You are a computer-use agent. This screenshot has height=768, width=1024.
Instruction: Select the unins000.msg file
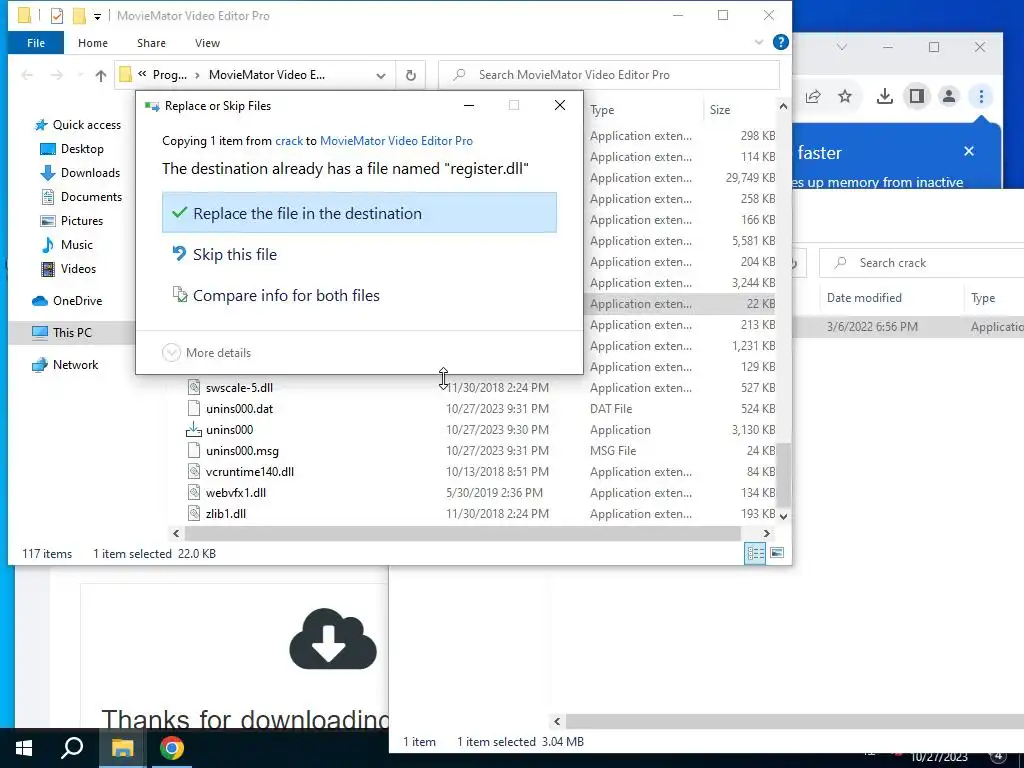tap(242, 451)
